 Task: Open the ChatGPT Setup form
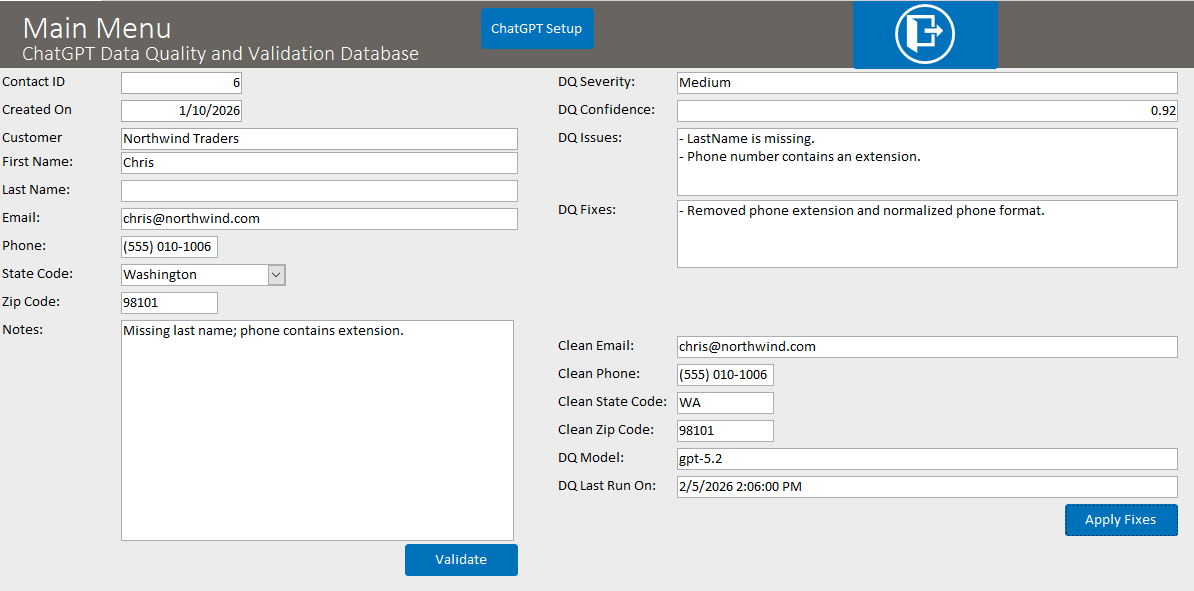[537, 29]
